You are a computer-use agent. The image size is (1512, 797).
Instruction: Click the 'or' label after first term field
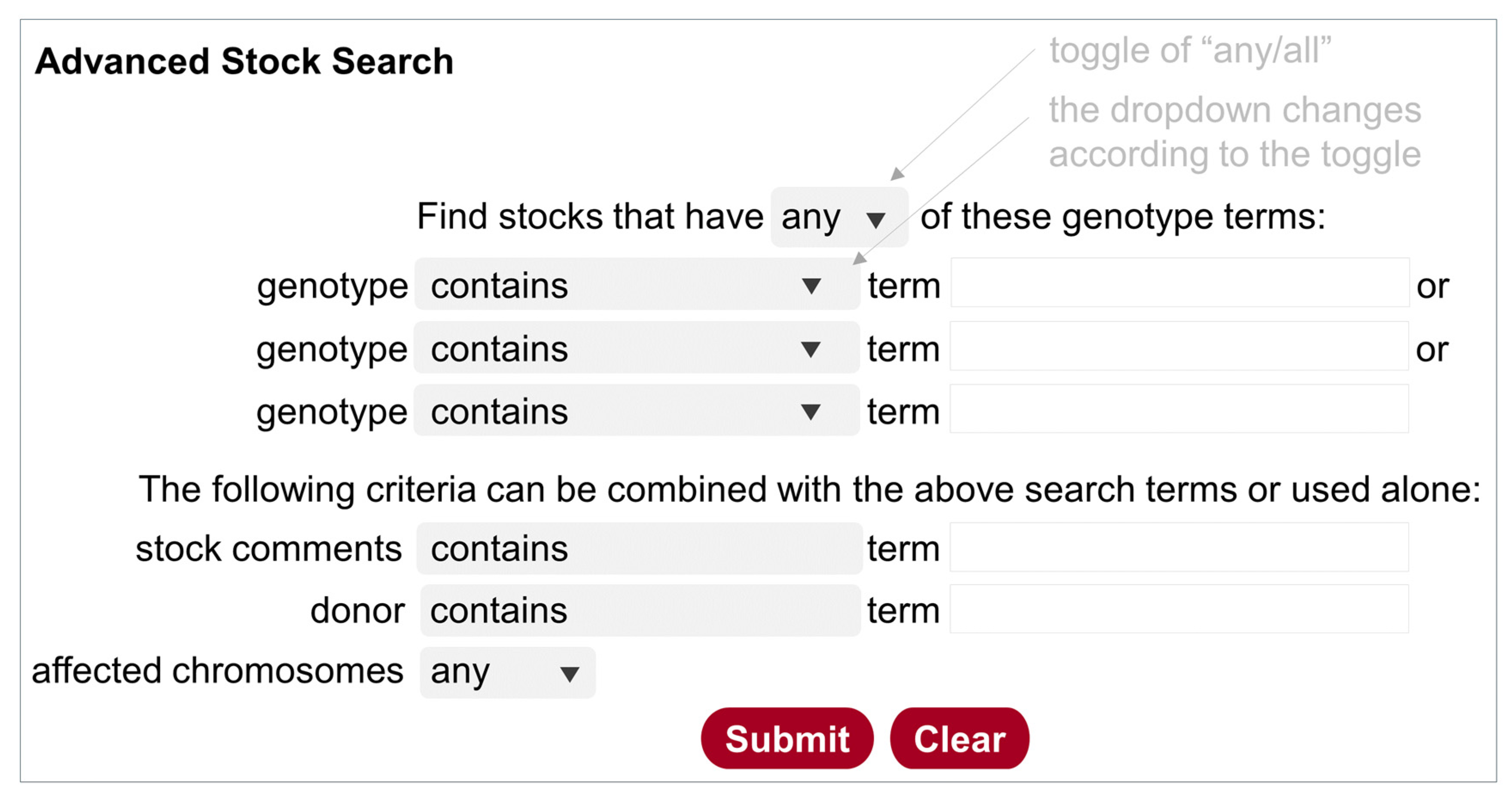pos(1432,287)
